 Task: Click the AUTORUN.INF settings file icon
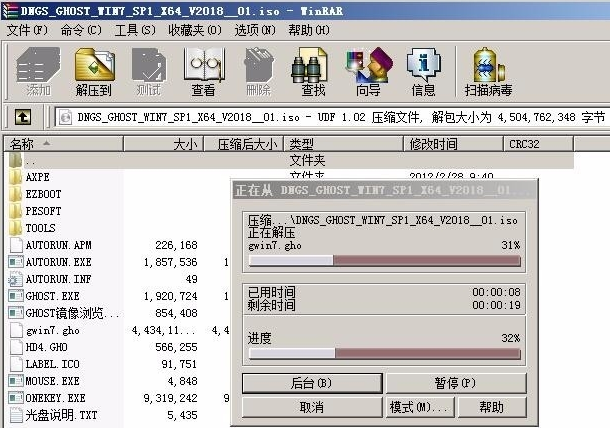coord(16,279)
